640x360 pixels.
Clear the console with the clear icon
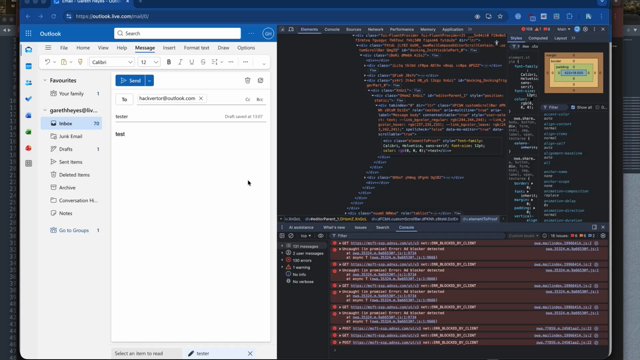click(291, 236)
